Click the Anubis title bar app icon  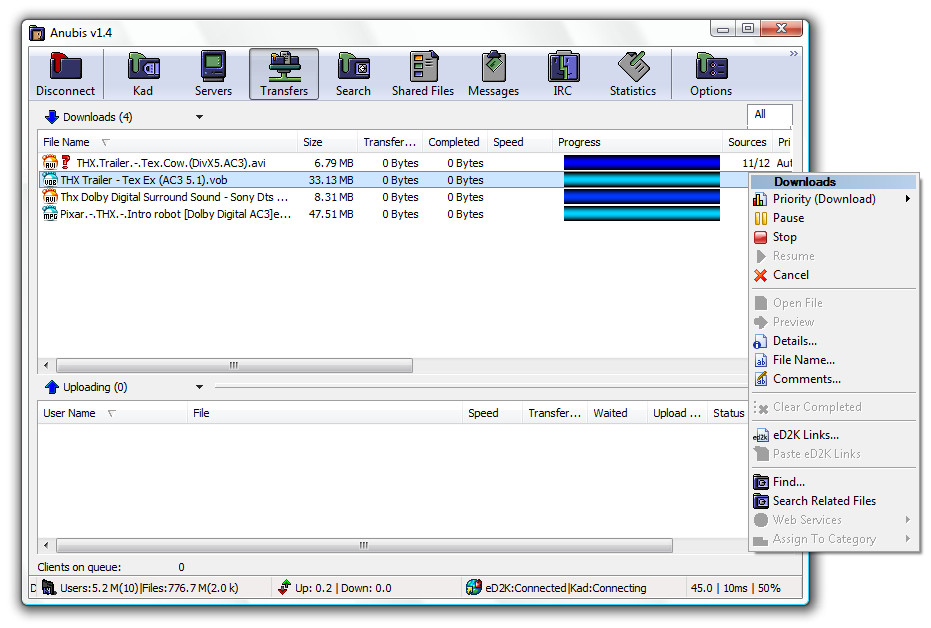[x=37, y=33]
